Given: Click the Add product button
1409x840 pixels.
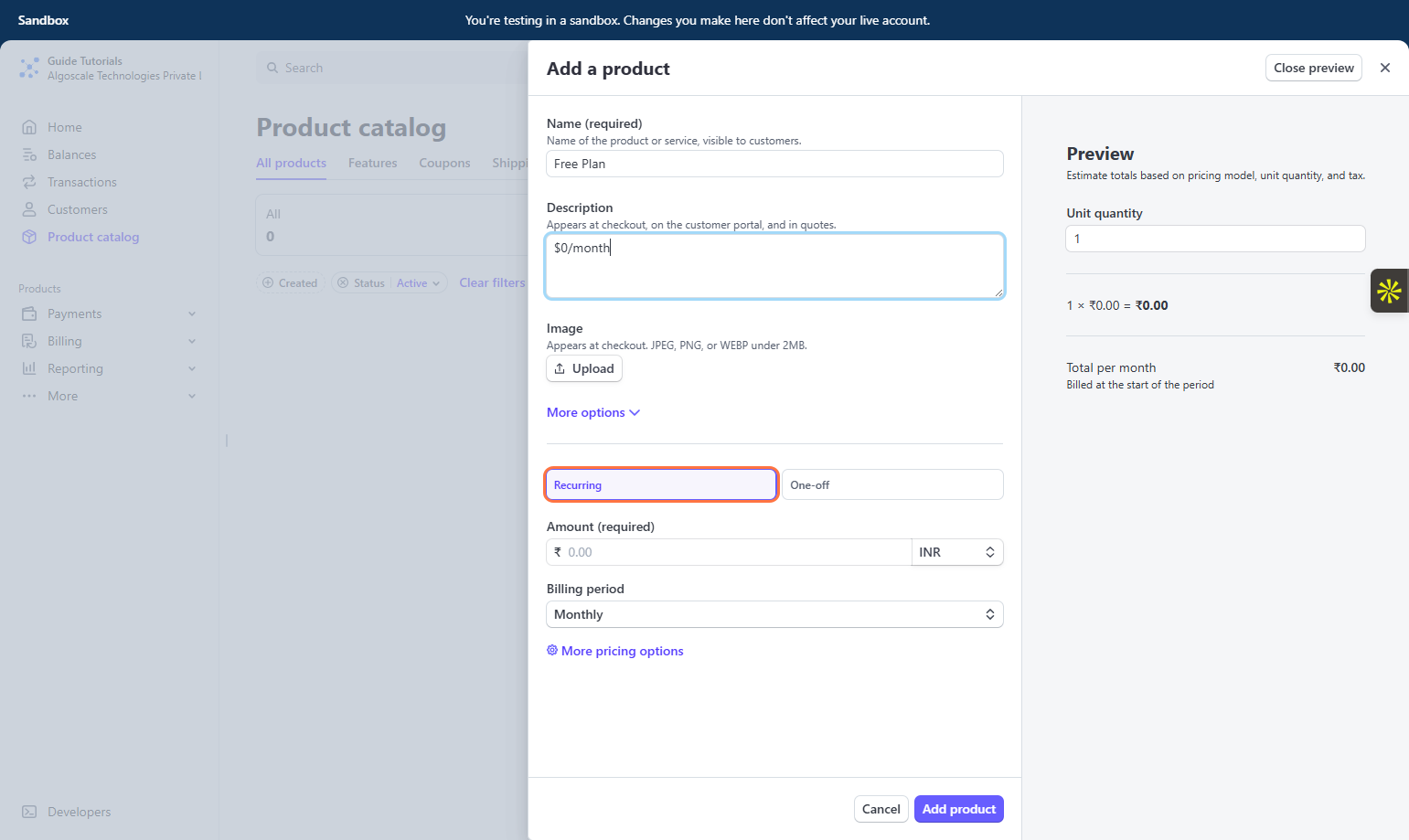Looking at the screenshot, I should click(958, 809).
